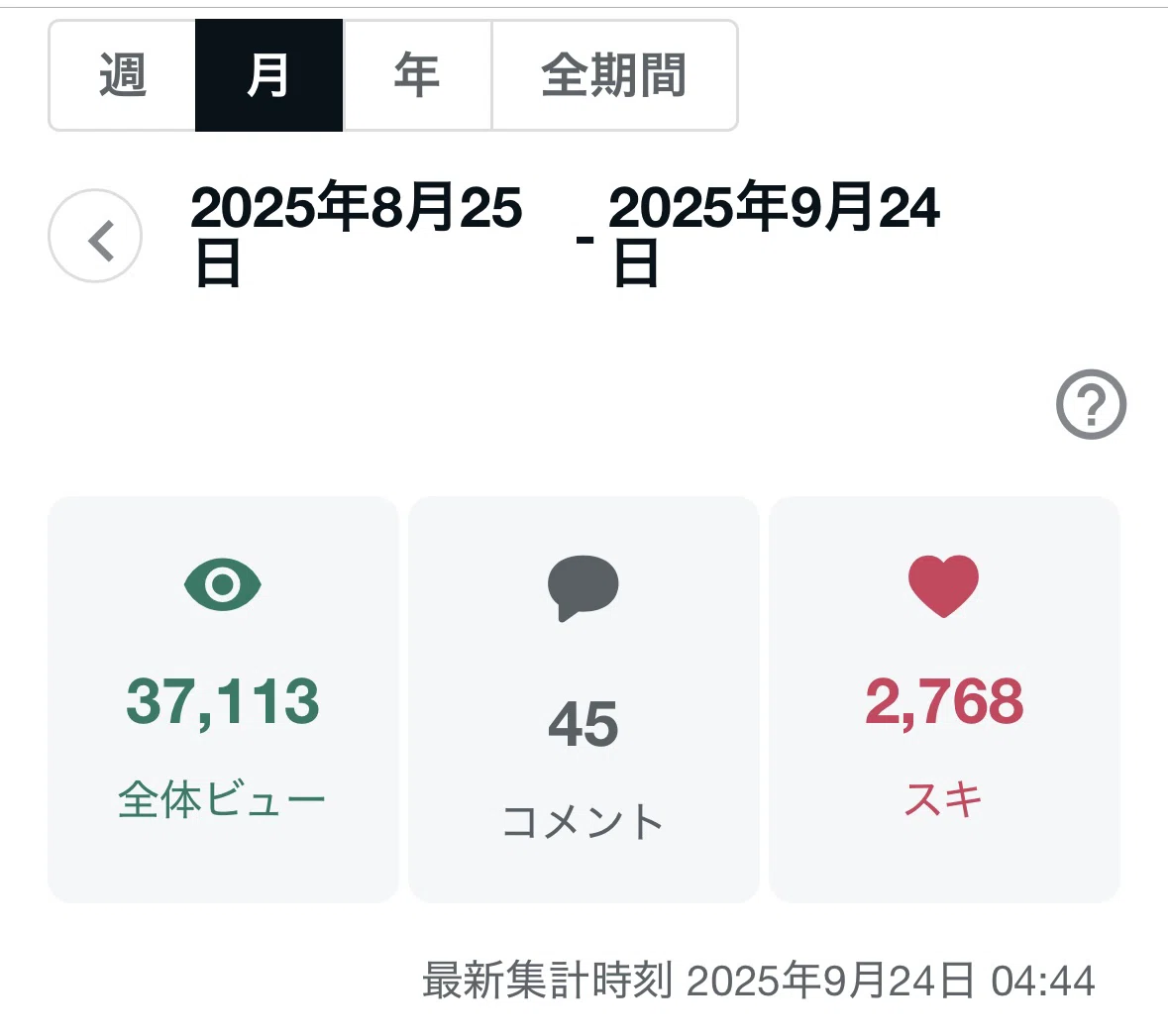Switch to the 全期間 (all time) tab

click(614, 75)
